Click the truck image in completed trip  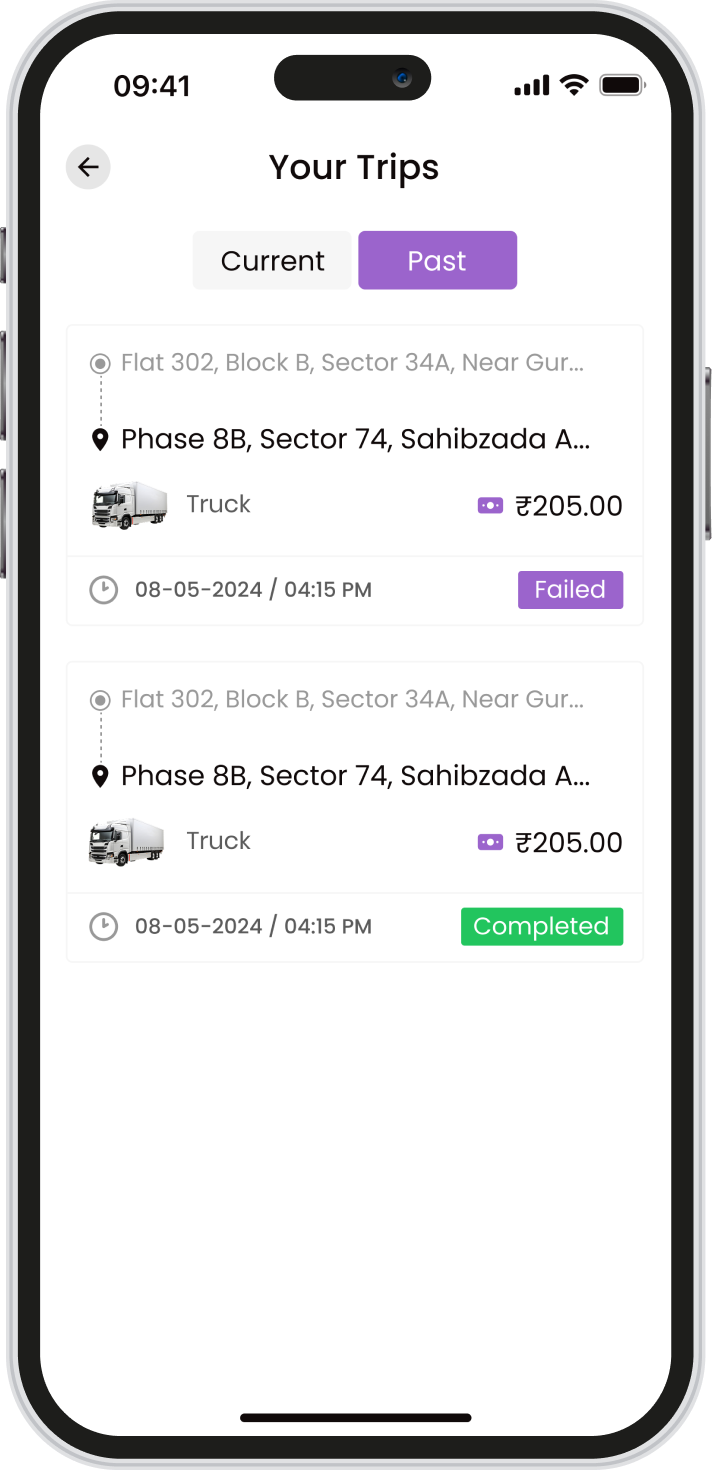[126, 842]
